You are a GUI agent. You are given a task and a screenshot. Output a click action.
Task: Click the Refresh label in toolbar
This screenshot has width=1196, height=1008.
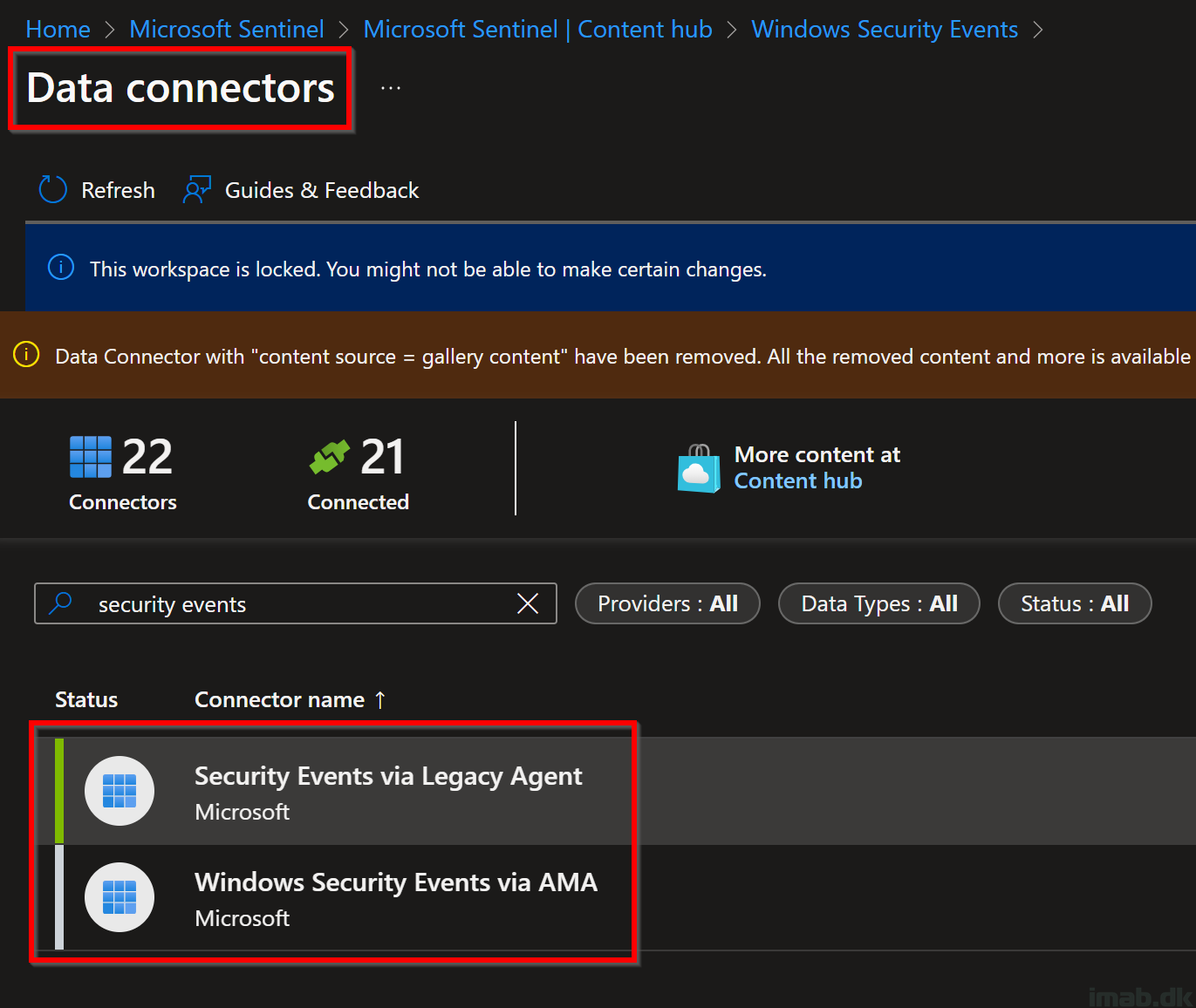point(118,190)
